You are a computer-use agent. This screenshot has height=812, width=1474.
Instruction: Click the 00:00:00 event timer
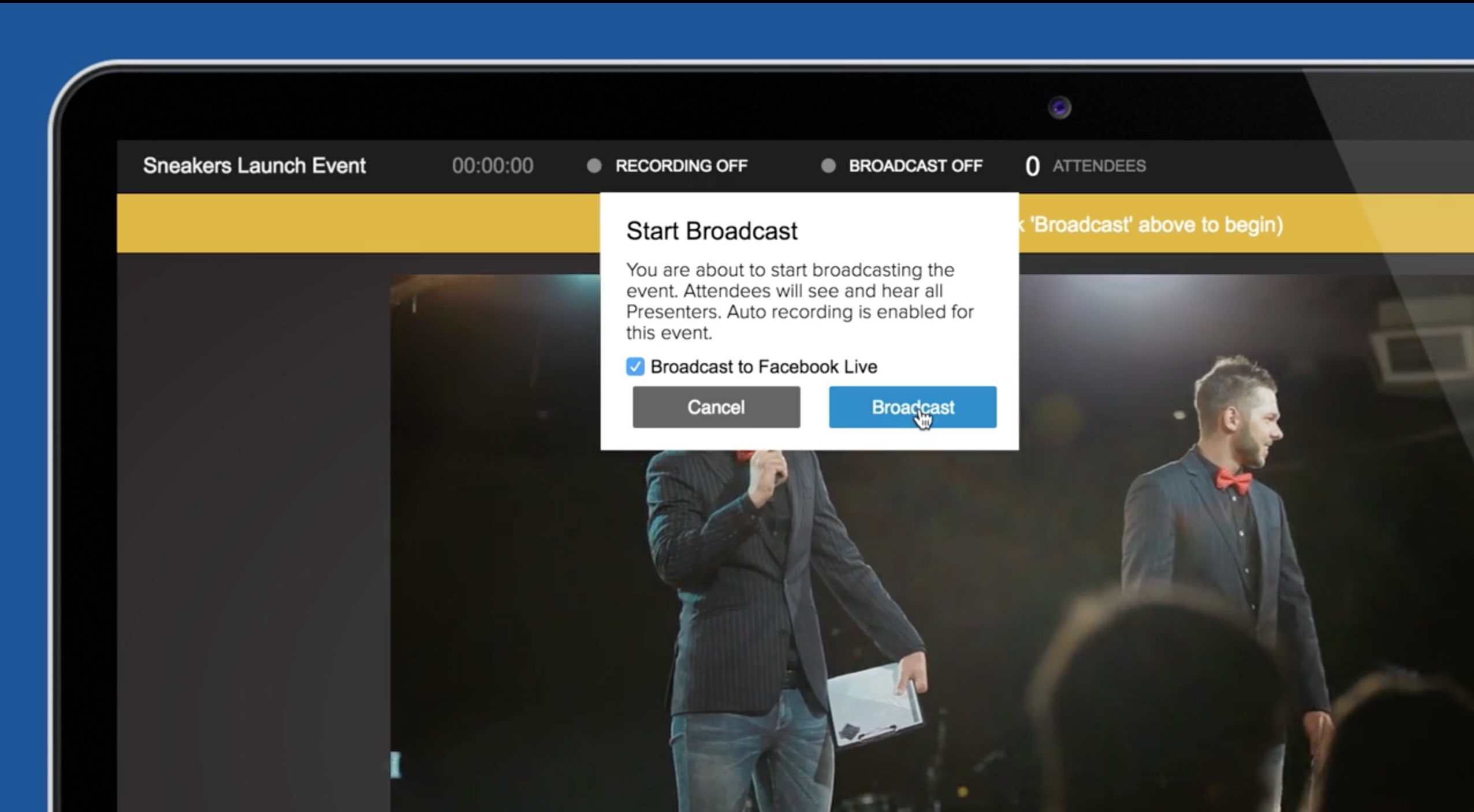492,166
